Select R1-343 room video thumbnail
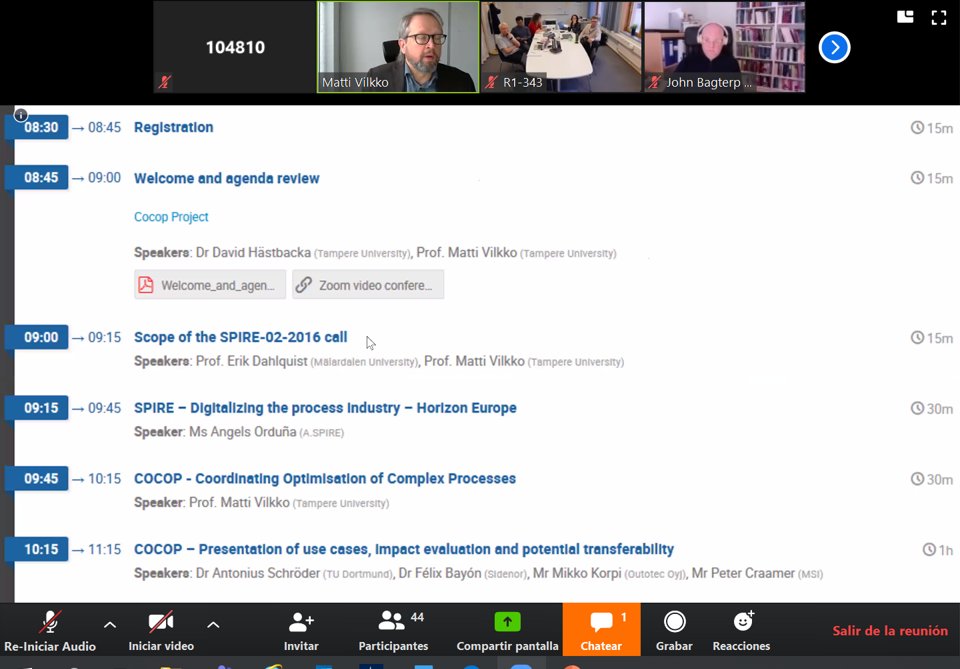 click(561, 47)
